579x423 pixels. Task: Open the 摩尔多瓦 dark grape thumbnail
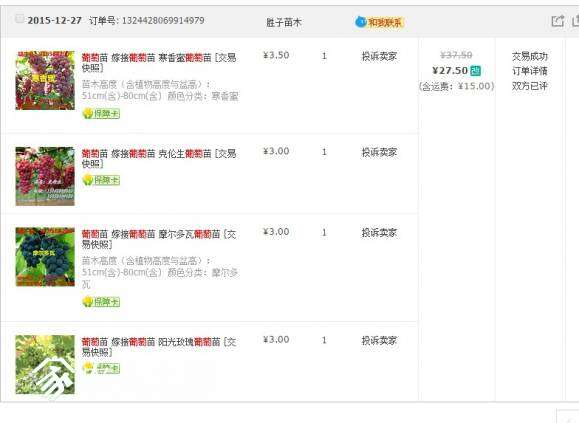pyautogui.click(x=45, y=257)
